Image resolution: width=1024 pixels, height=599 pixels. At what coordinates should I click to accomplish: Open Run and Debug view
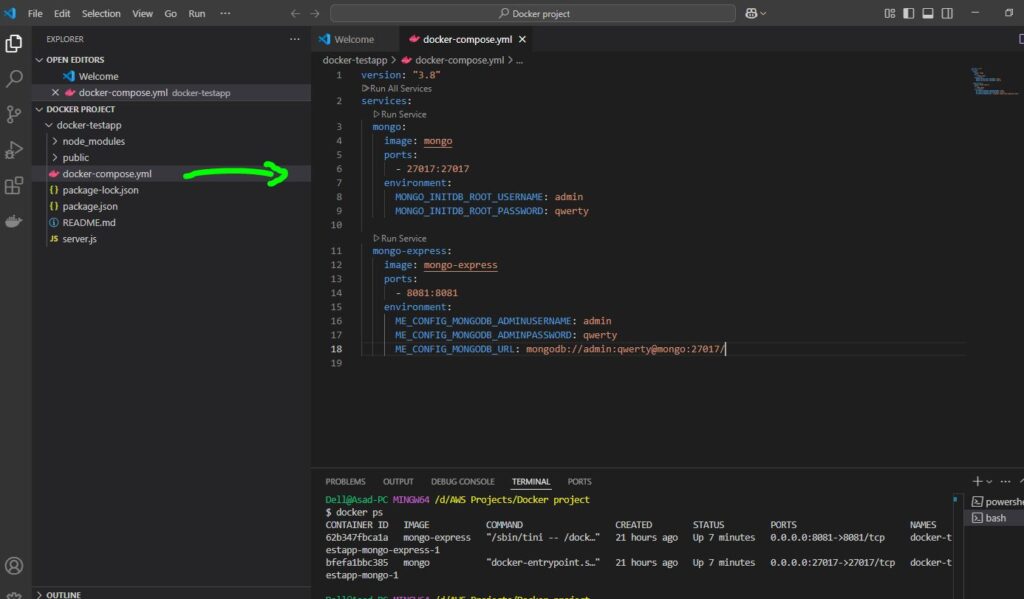[14, 150]
